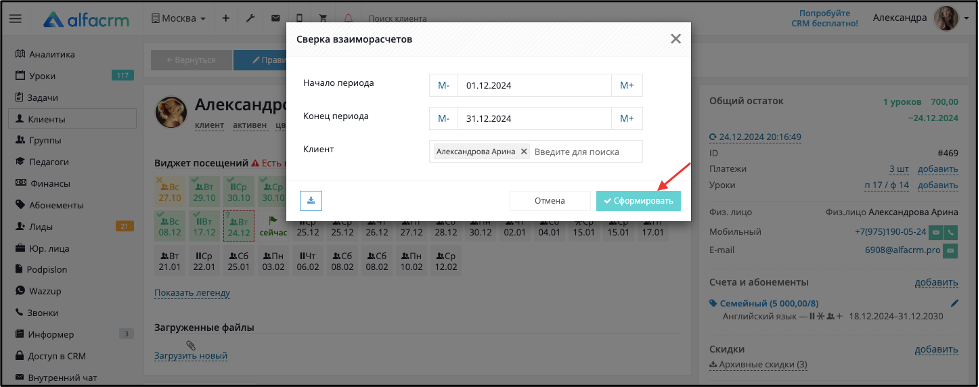Click pencil edit icon next to Семейный
Image resolution: width=979 pixels, height=387 pixels.
point(954,303)
